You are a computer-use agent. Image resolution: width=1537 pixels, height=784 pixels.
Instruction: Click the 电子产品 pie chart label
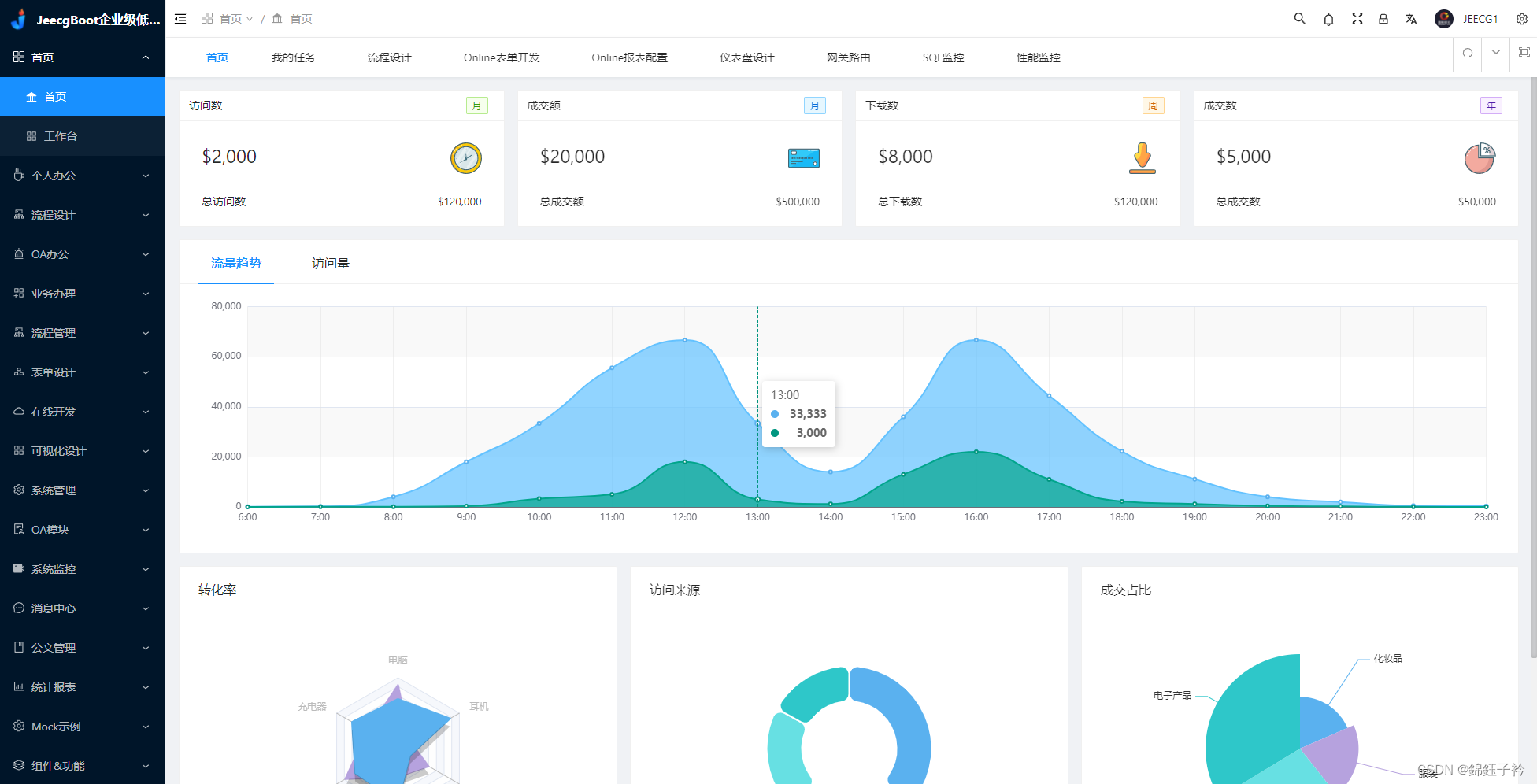click(x=1172, y=696)
